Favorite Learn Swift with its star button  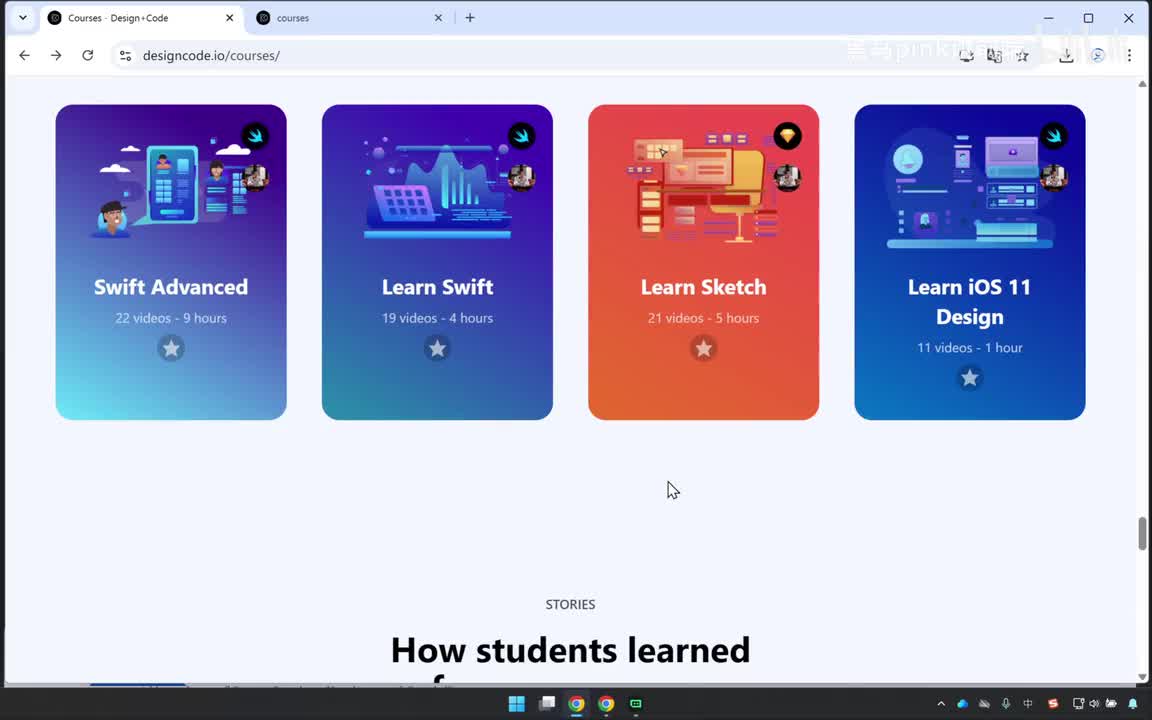(437, 348)
